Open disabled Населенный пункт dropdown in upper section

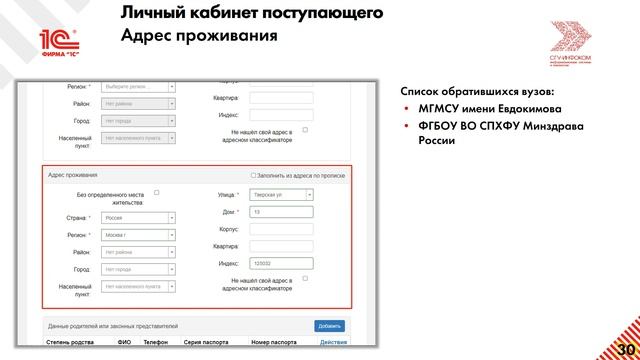pos(138,138)
